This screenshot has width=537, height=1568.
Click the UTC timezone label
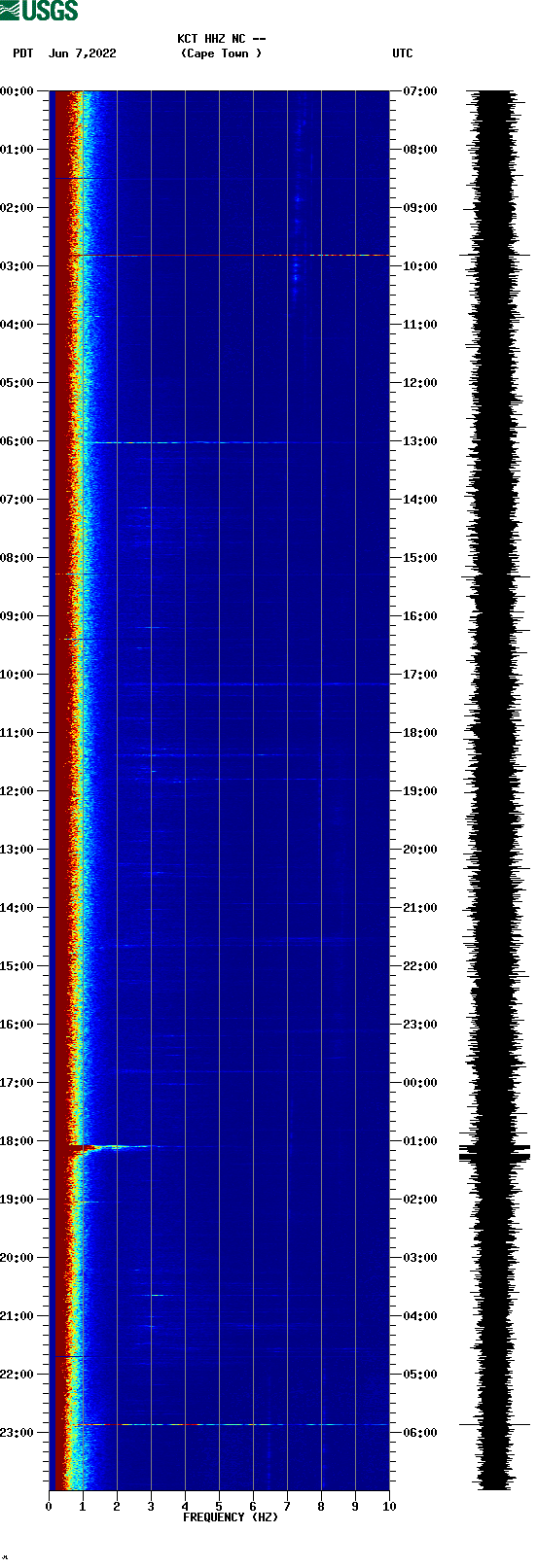403,53
